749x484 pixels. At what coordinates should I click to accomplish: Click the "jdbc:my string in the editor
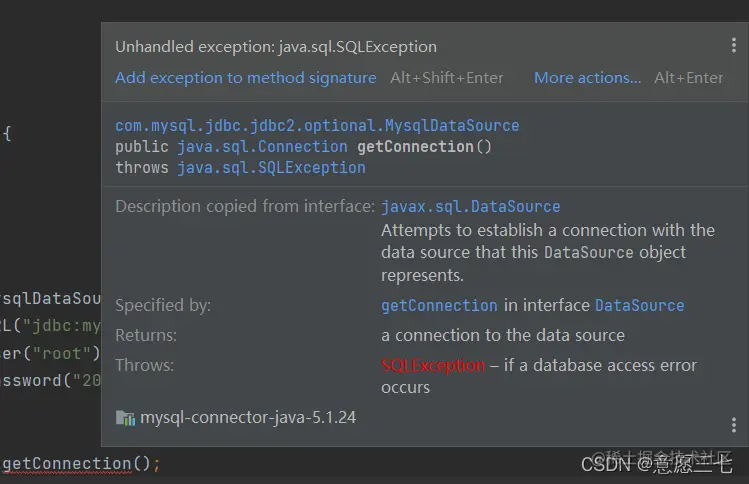click(x=61, y=326)
